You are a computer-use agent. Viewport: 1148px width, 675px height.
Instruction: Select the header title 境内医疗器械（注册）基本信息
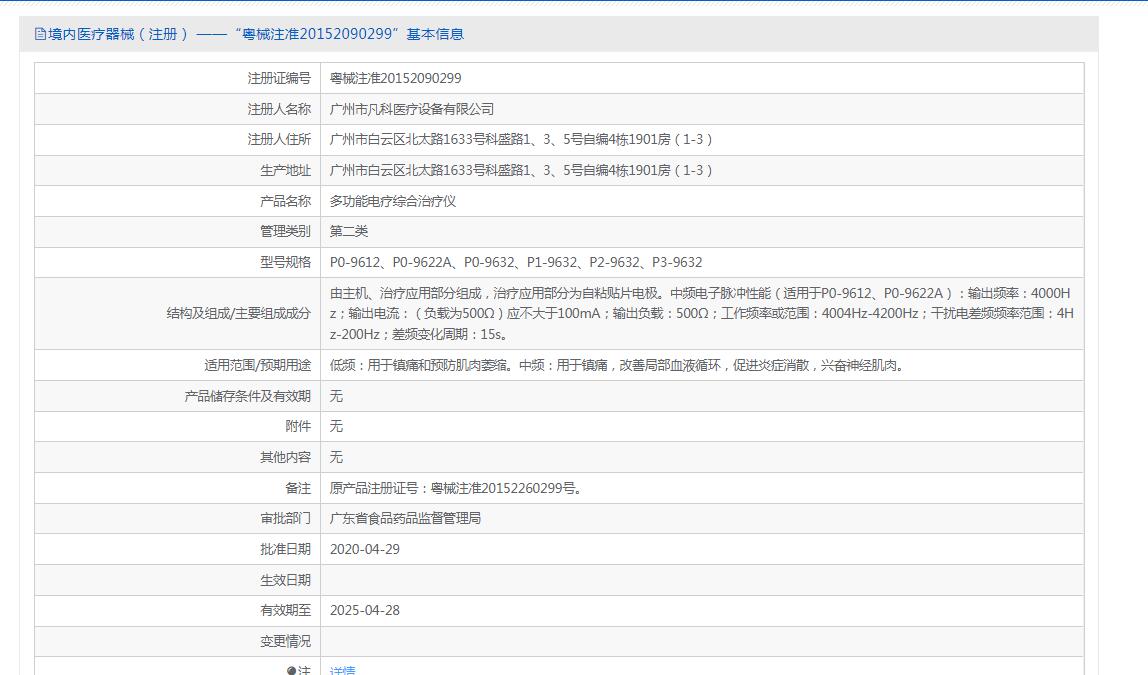click(256, 34)
